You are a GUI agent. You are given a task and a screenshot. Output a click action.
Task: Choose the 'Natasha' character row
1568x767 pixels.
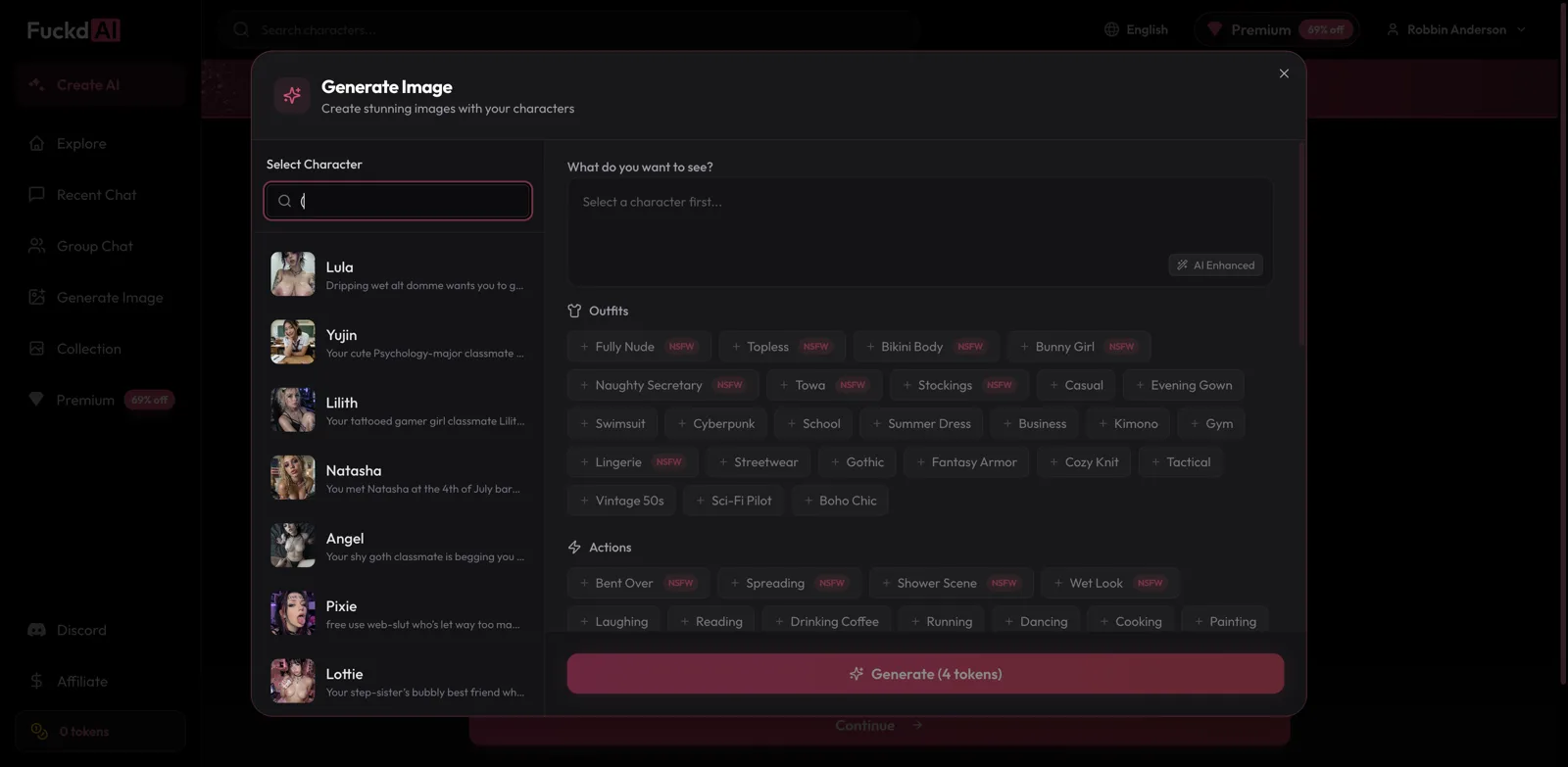(398, 478)
